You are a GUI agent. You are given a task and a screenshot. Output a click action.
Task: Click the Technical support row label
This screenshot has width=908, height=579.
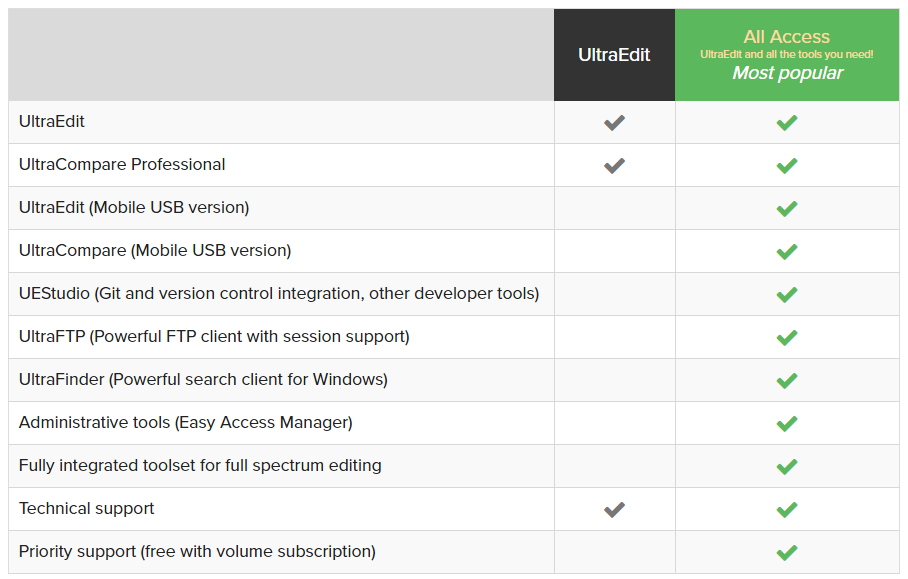87,508
